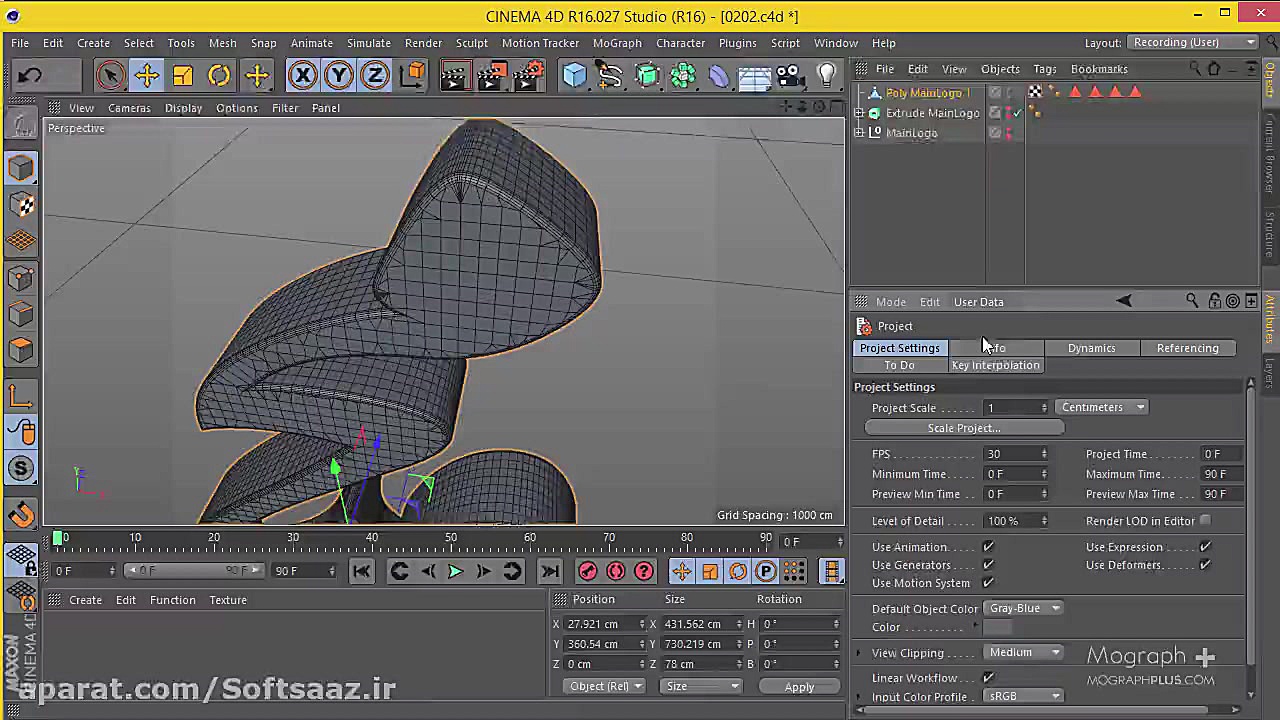Toggle the enable checkmark on Extrude MainLogo
This screenshot has height=720, width=1280.
click(x=1017, y=112)
